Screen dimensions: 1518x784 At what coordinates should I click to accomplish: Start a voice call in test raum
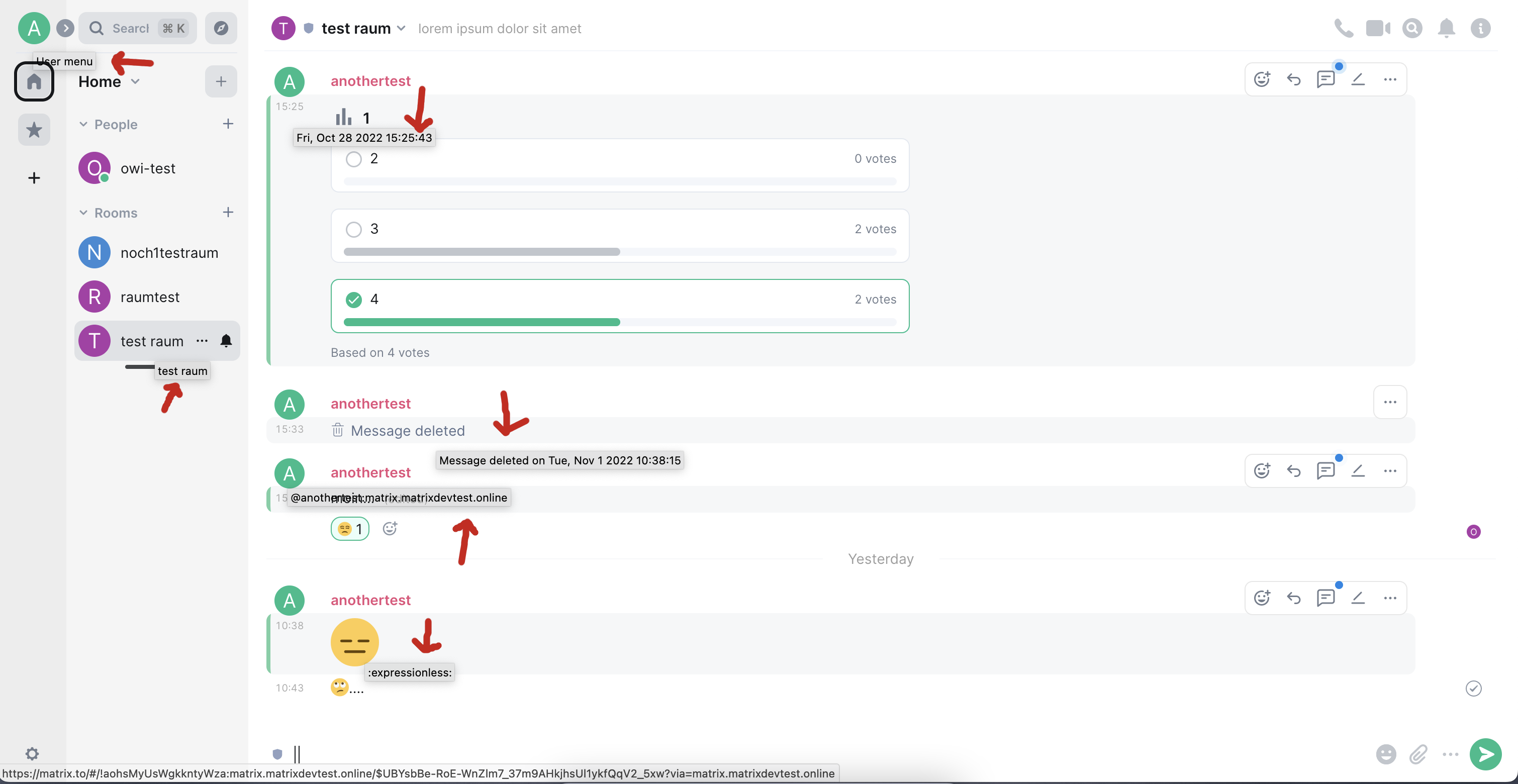coord(1344,28)
